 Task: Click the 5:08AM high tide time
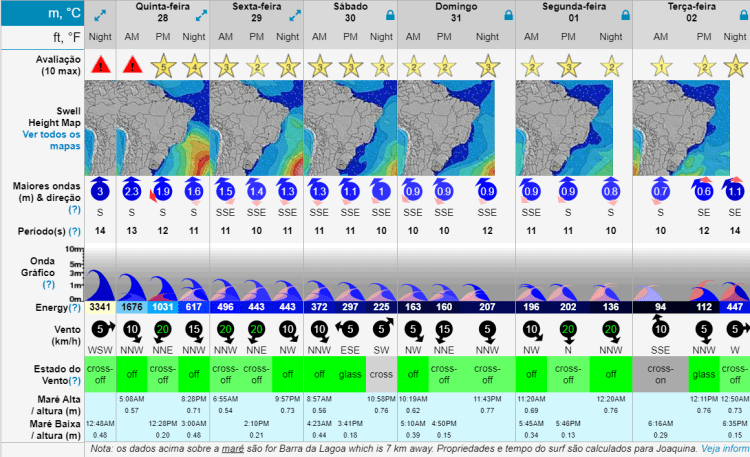(132, 399)
